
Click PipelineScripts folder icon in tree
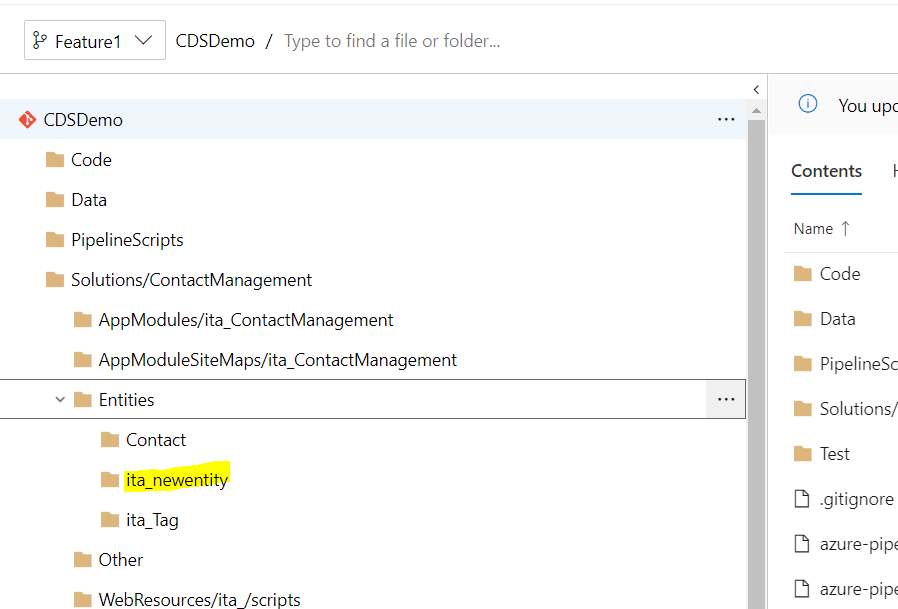(x=55, y=239)
